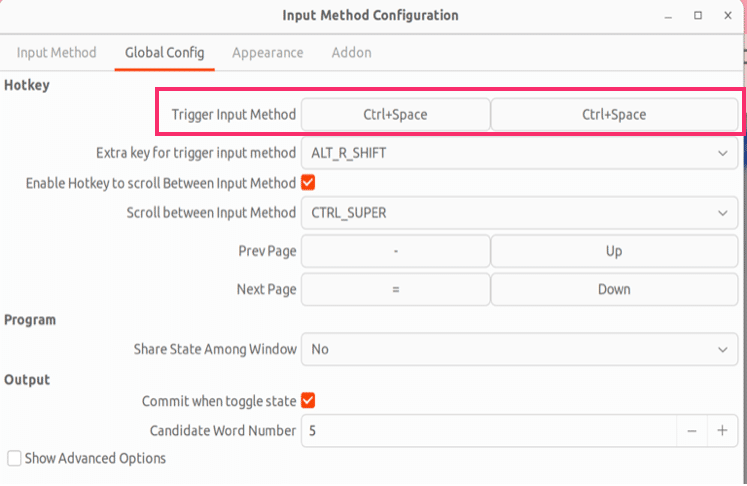The image size is (747, 486).
Task: Focus the Candidate Word Number field
Action: (x=489, y=431)
